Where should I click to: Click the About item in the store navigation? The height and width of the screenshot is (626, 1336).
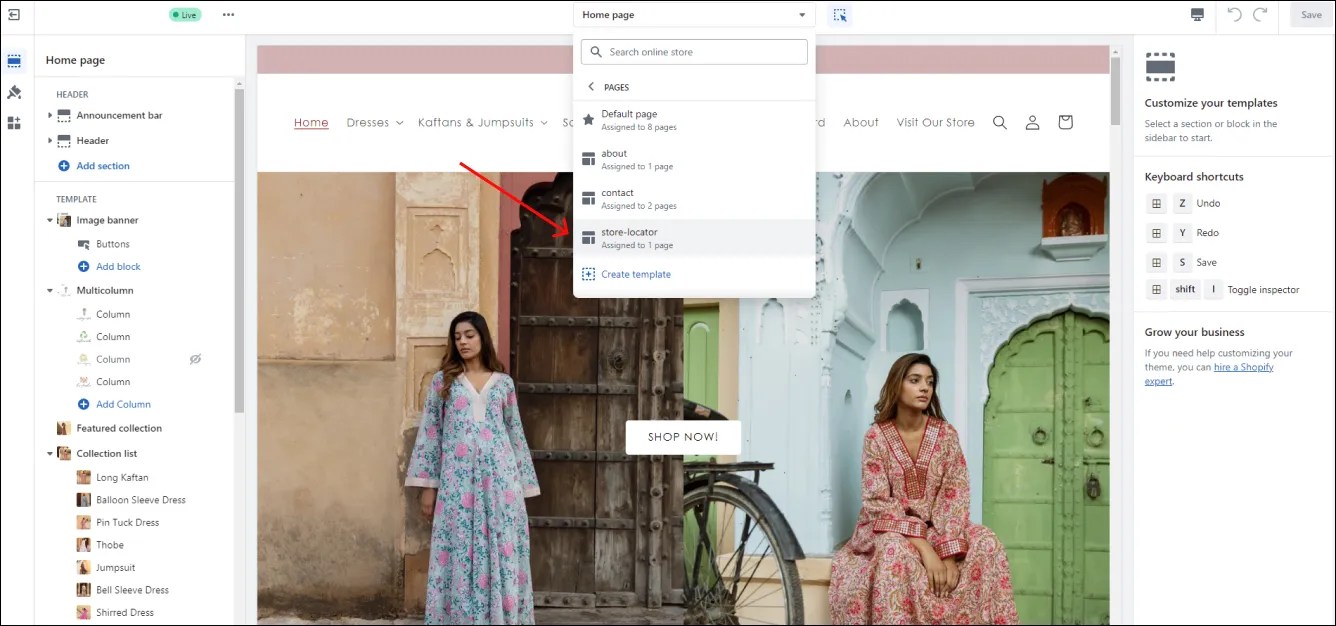[x=861, y=122]
